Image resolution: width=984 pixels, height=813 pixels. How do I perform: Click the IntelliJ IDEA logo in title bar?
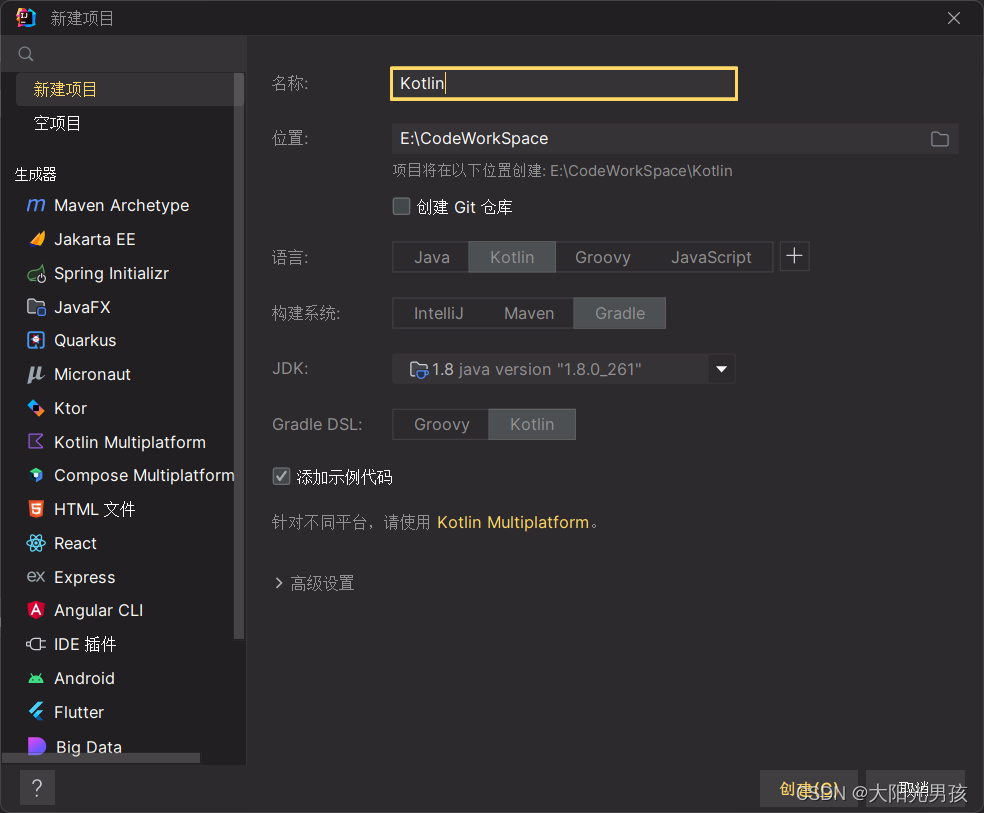(26, 18)
